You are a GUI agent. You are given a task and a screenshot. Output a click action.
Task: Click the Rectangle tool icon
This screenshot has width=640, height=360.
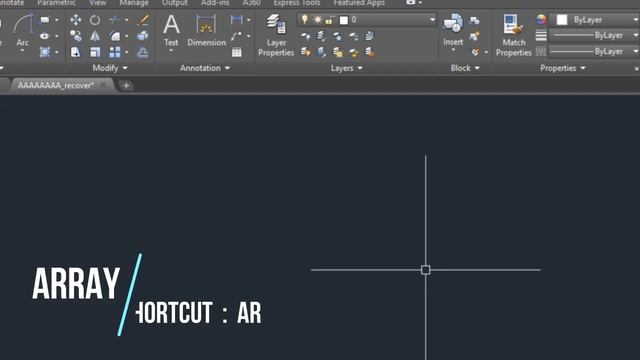44,20
